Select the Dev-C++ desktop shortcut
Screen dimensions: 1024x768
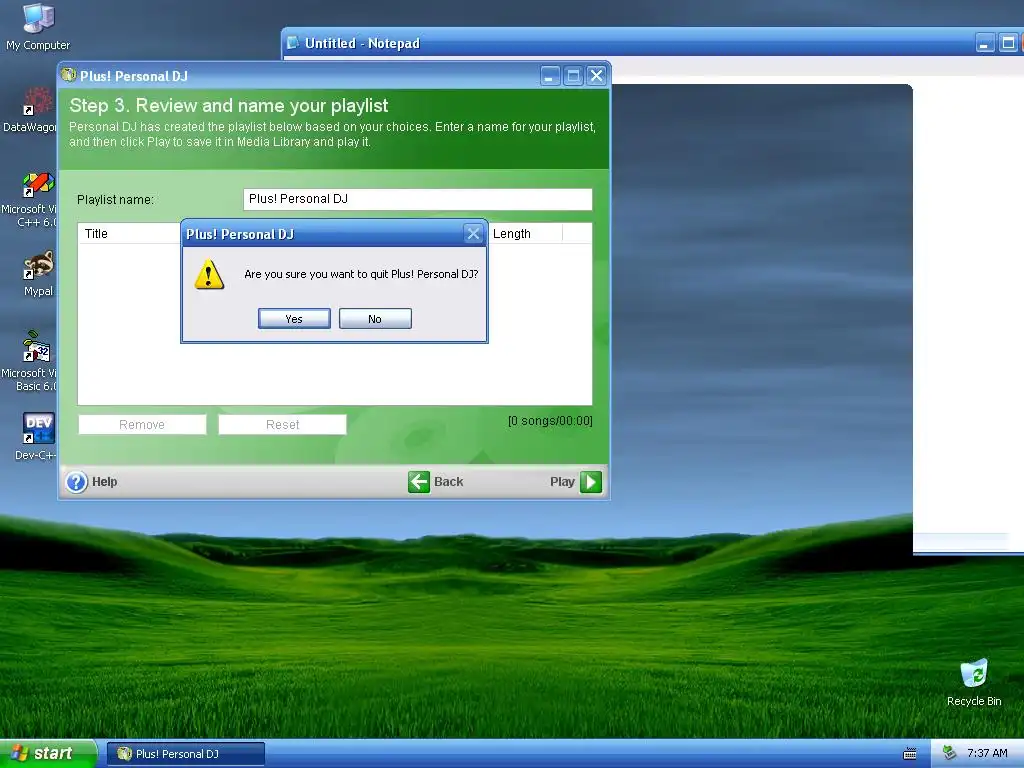click(37, 436)
